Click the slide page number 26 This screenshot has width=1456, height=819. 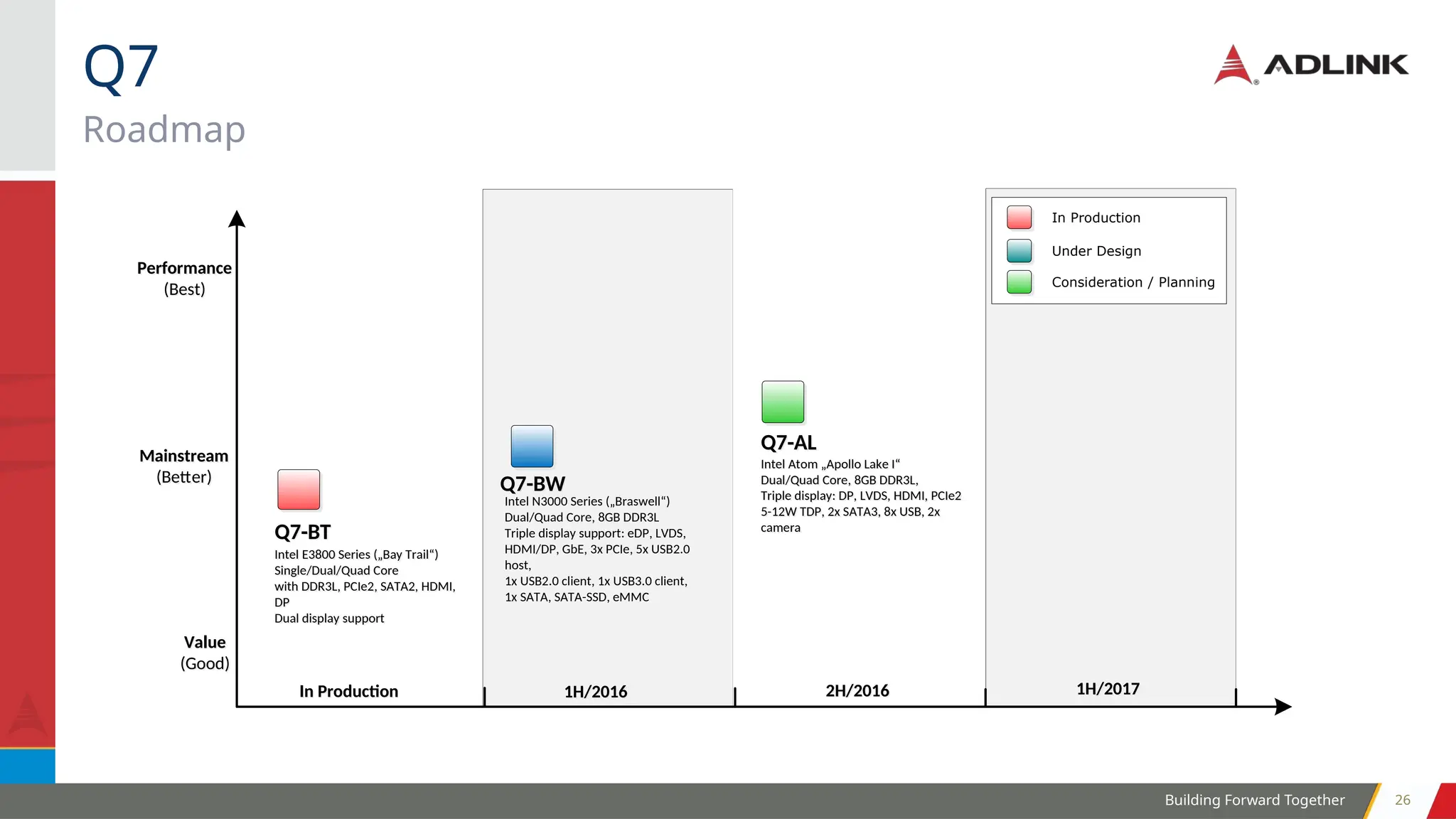tap(1402, 800)
